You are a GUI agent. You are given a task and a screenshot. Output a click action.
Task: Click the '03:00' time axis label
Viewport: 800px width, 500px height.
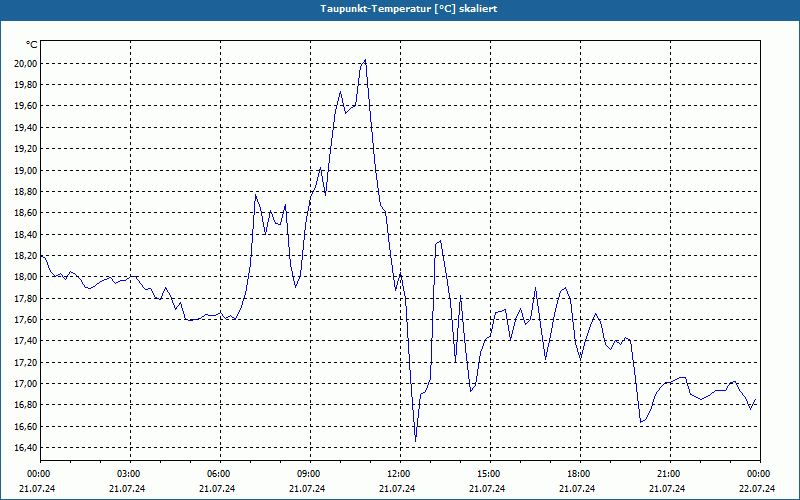coord(131,474)
